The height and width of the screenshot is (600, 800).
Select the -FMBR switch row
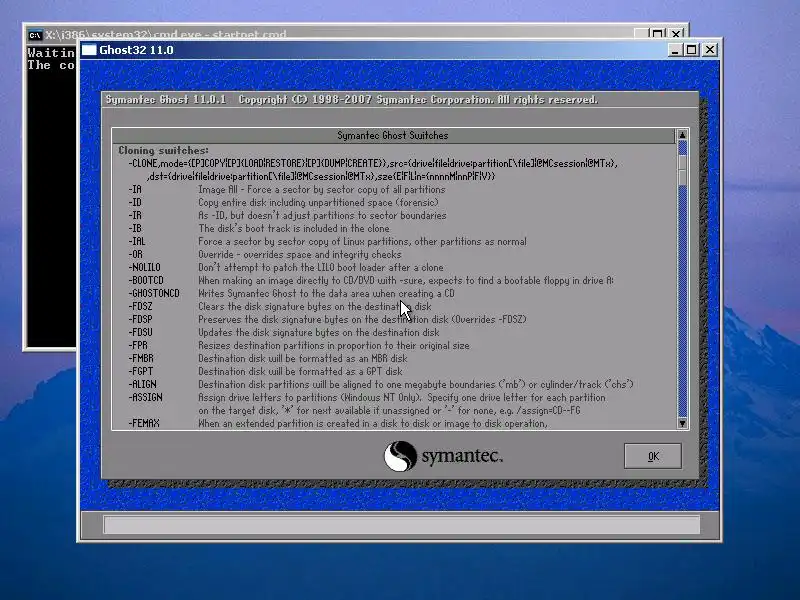[268, 359]
